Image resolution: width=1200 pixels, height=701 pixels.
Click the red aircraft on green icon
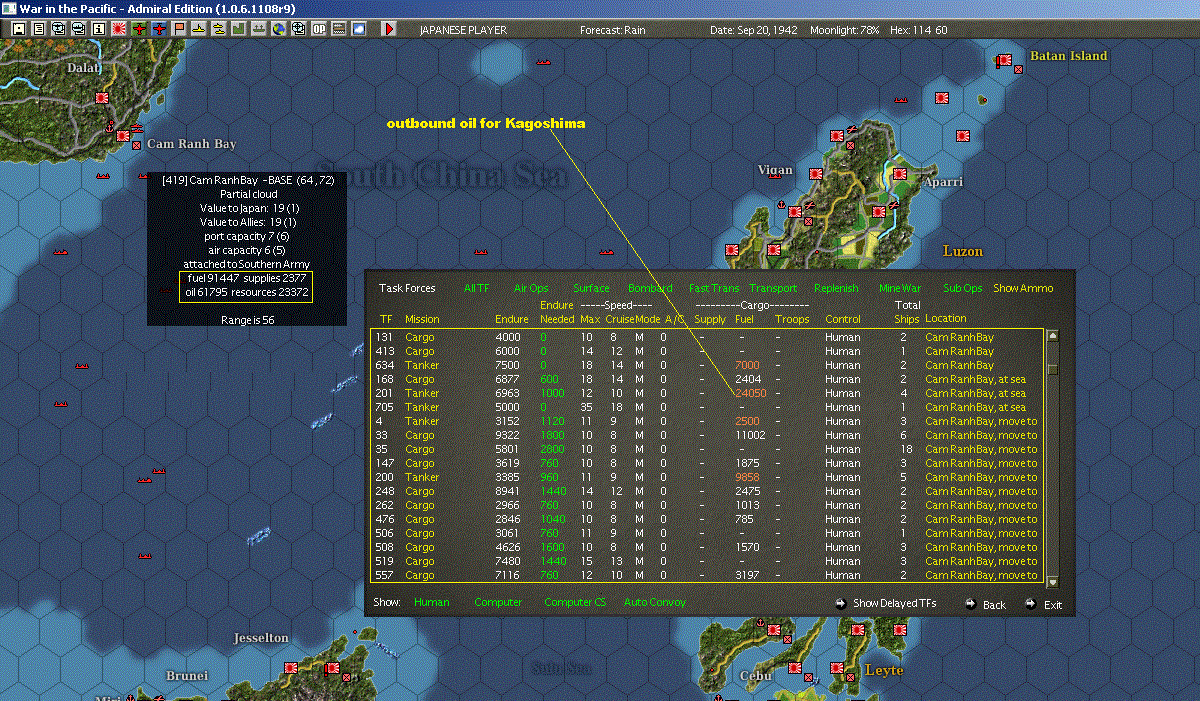(139, 29)
